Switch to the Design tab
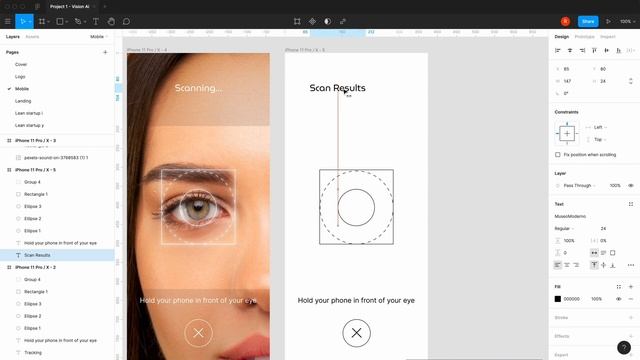 coord(562,37)
